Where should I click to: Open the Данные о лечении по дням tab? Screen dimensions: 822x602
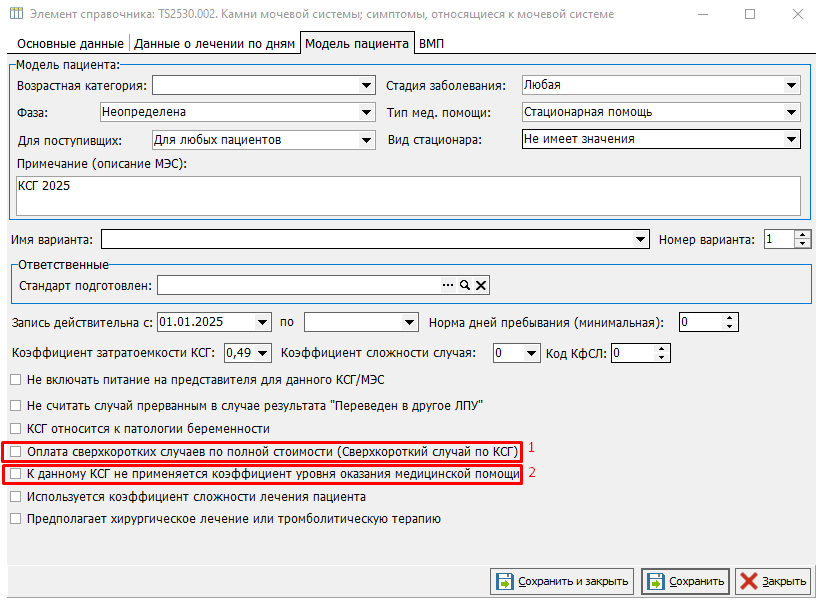(x=214, y=44)
